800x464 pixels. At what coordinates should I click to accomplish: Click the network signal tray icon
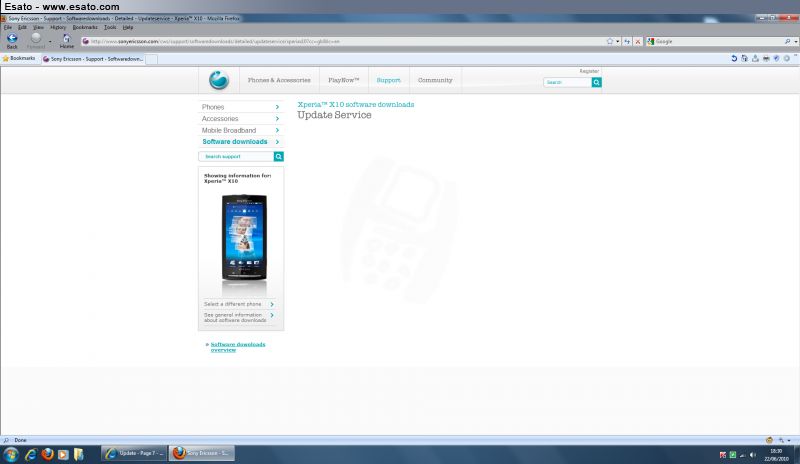pos(742,455)
